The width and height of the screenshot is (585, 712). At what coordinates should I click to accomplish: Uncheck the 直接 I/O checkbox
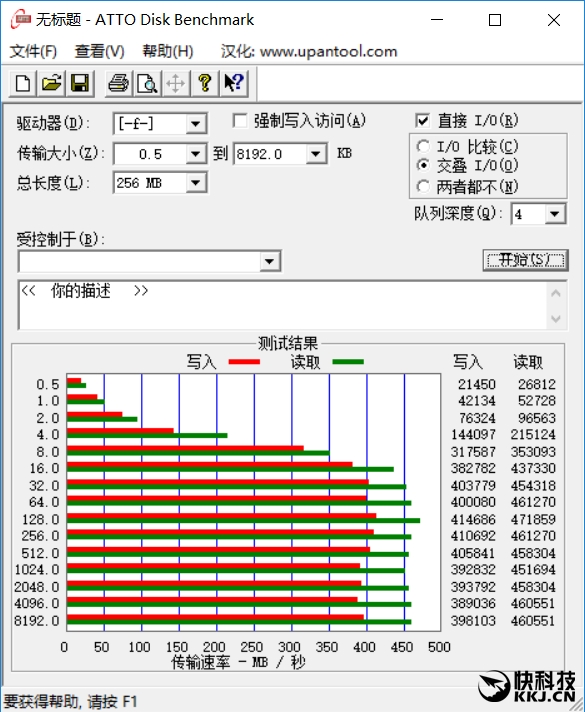[x=422, y=121]
